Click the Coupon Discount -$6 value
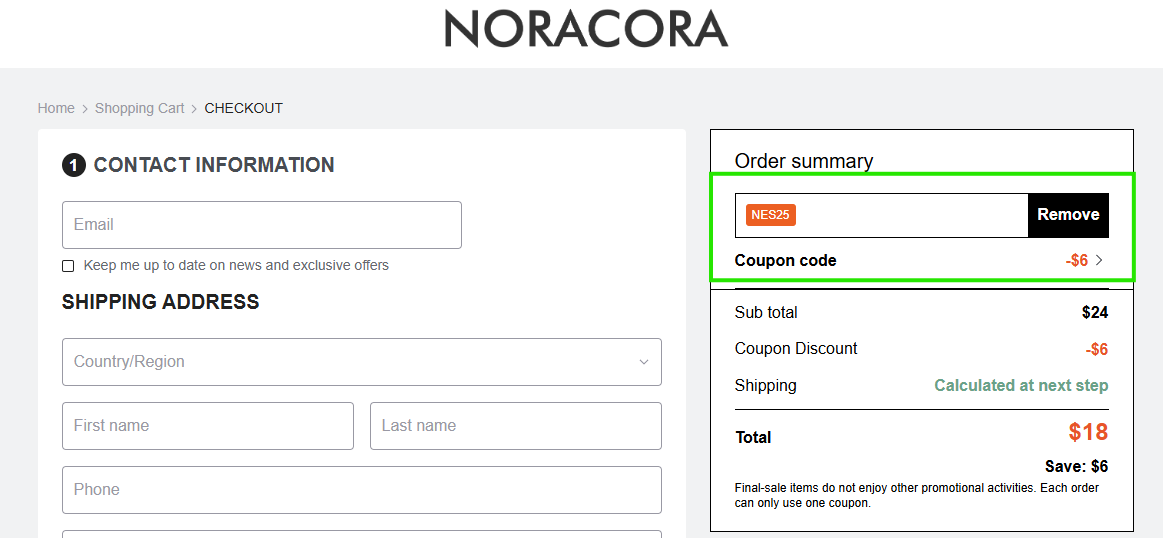The image size is (1163, 538). [1096, 349]
